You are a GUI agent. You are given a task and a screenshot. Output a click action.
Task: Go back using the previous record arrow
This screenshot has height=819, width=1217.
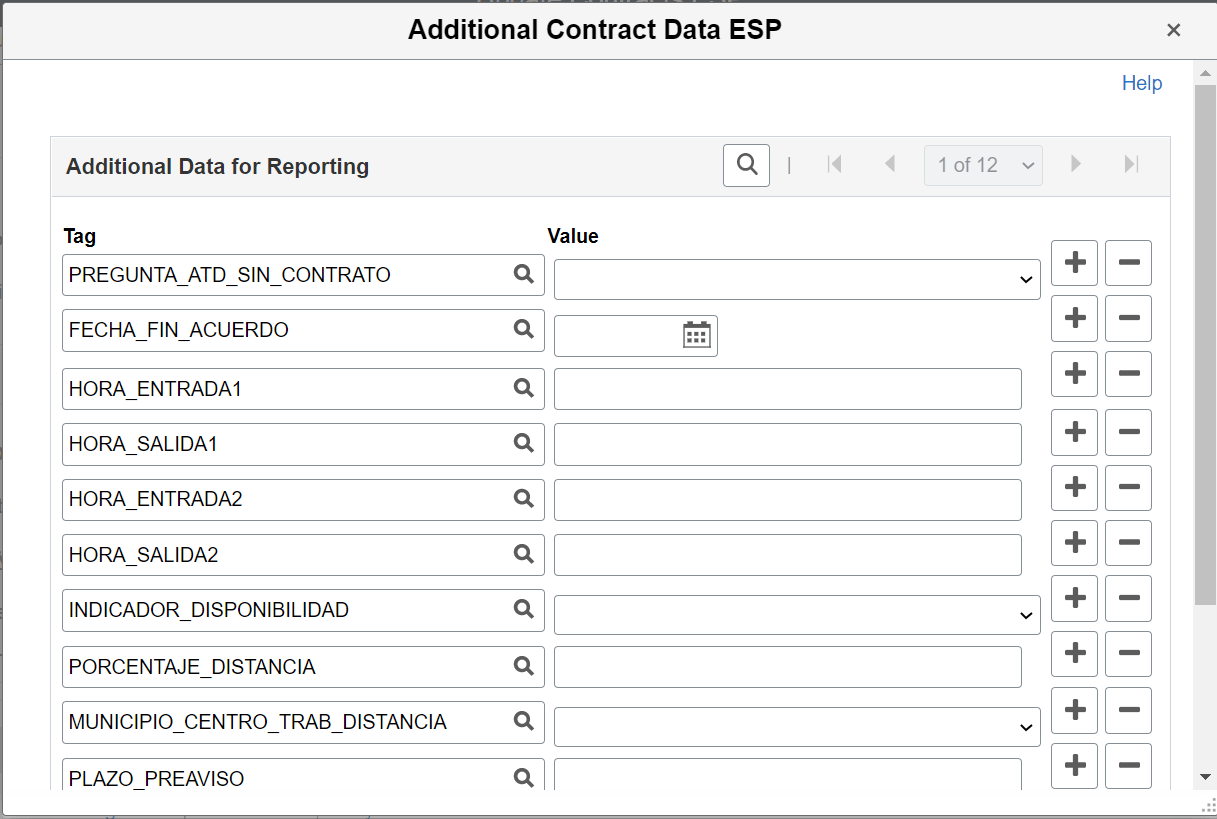[890, 164]
